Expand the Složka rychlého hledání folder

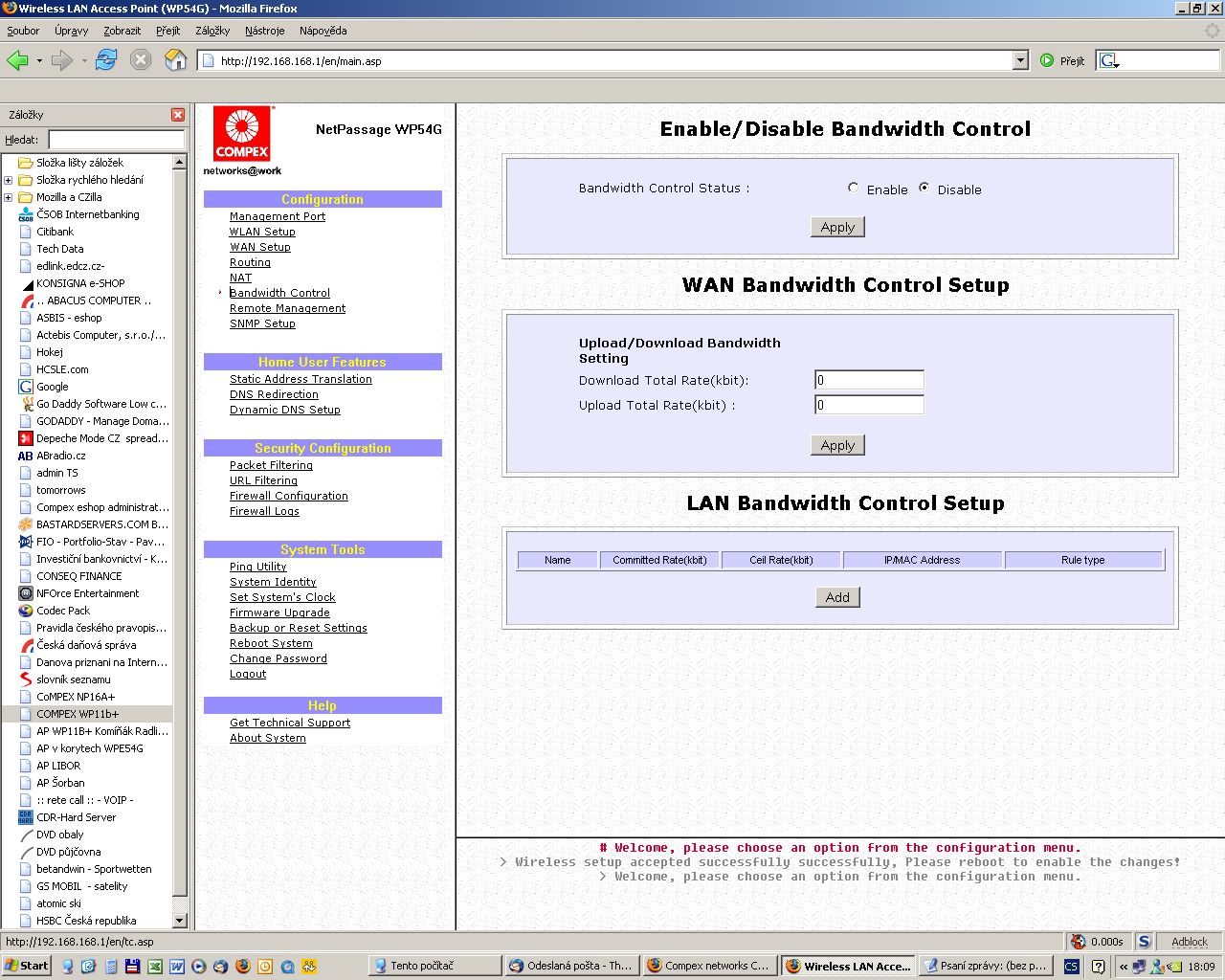pos(9,180)
